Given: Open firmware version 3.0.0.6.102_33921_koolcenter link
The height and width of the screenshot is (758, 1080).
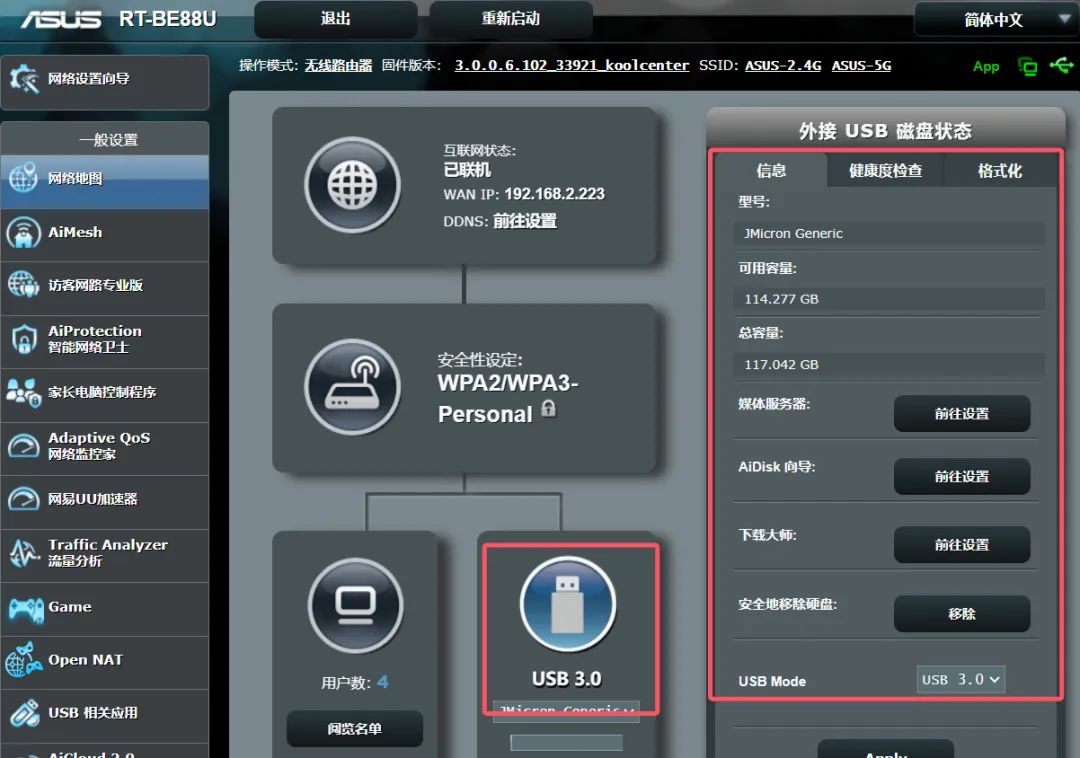Looking at the screenshot, I should [x=572, y=65].
